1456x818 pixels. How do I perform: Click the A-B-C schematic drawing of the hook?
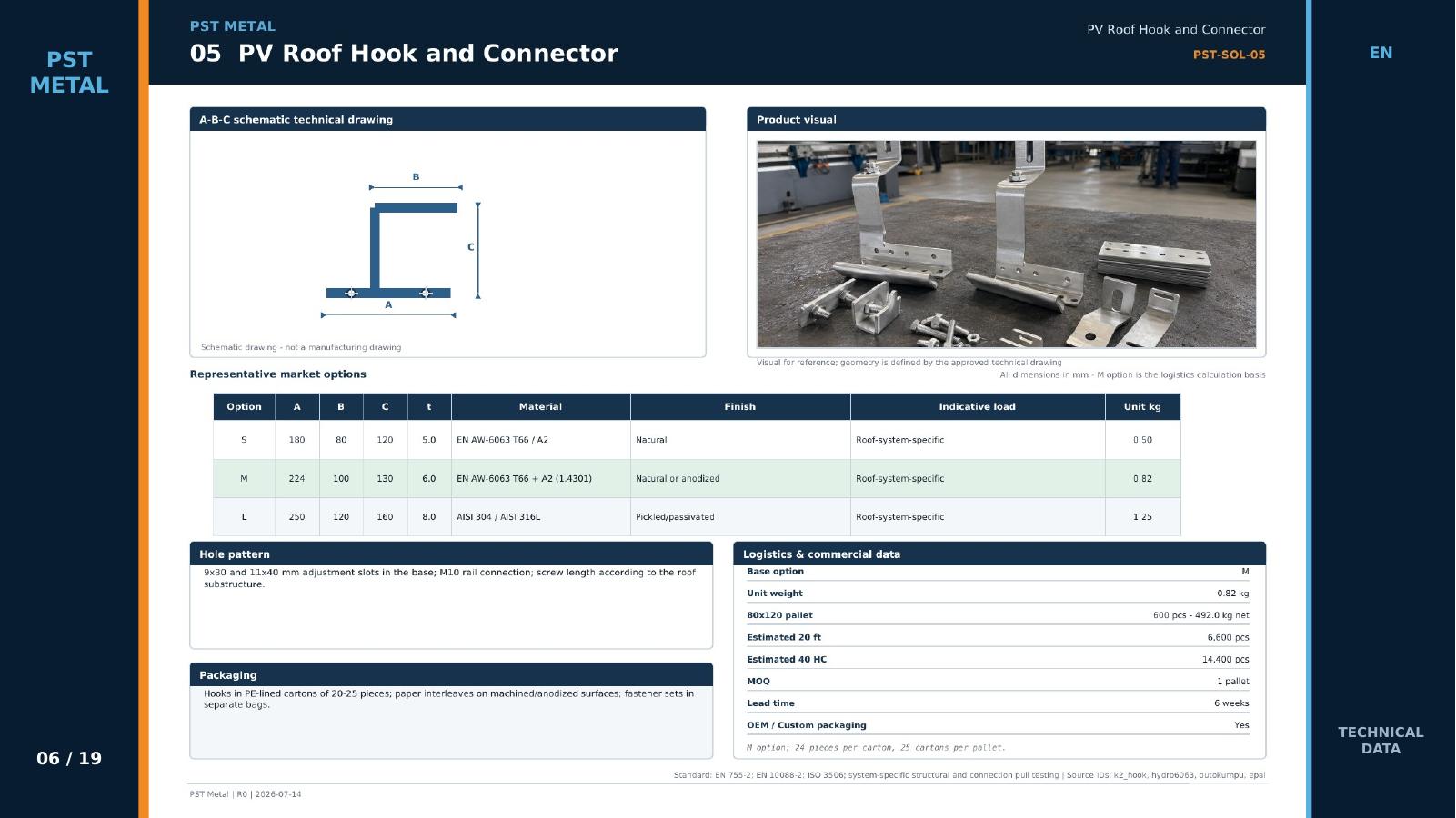(401, 245)
